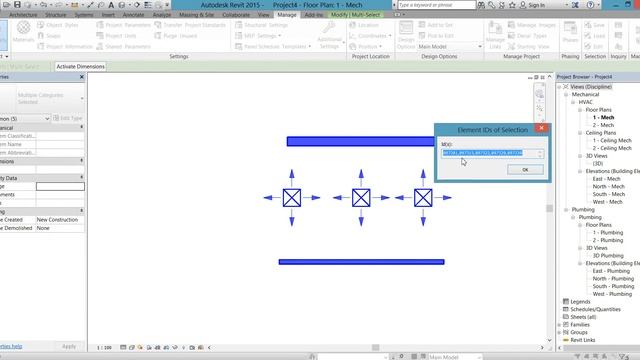
Task: Open the Phases tool
Action: pos(570,32)
